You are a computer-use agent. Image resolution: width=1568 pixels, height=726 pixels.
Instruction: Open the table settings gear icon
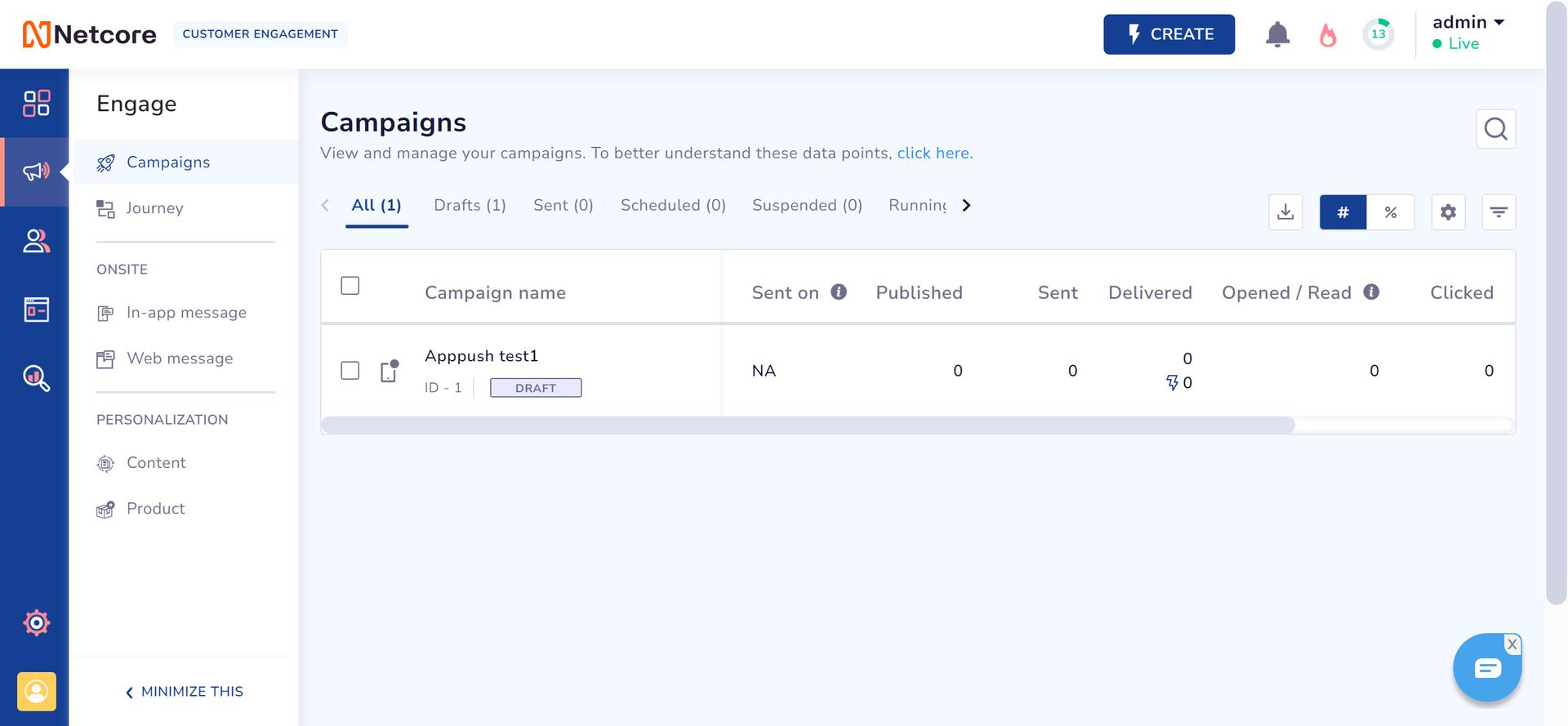[x=1448, y=212]
